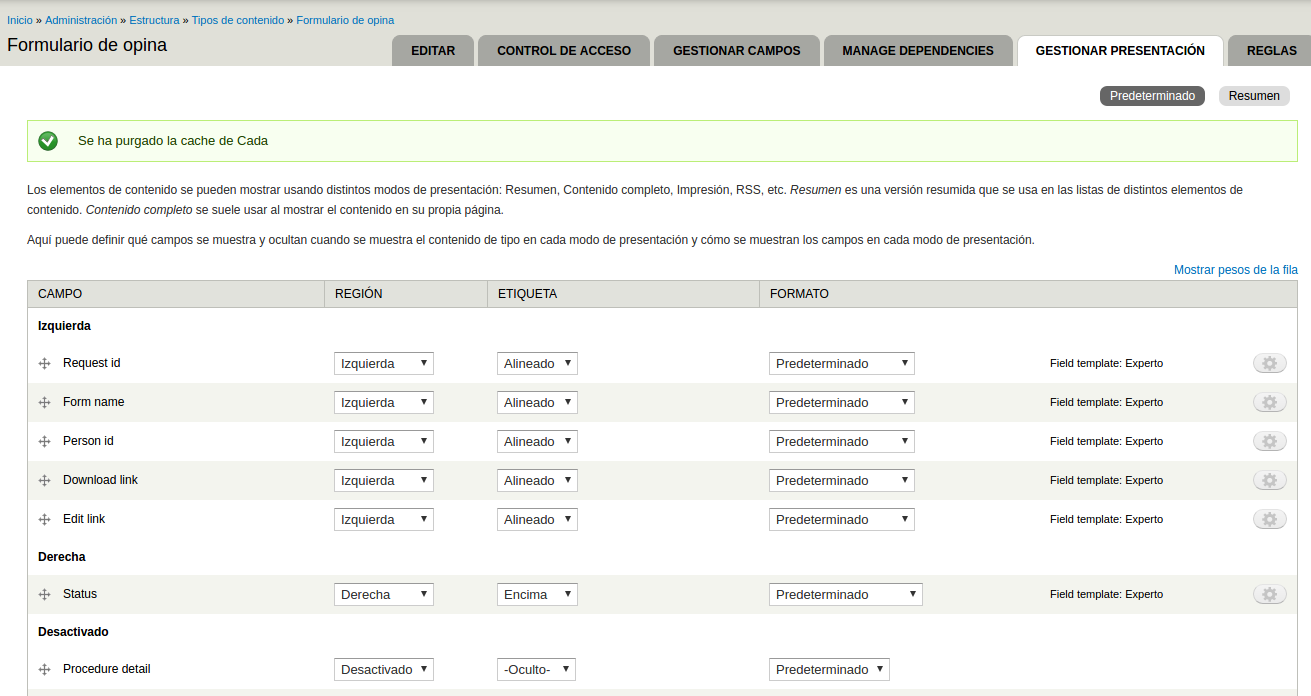Image resolution: width=1311 pixels, height=696 pixels.
Task: Click the Mostrar pesos de la fila link
Action: coord(1235,270)
